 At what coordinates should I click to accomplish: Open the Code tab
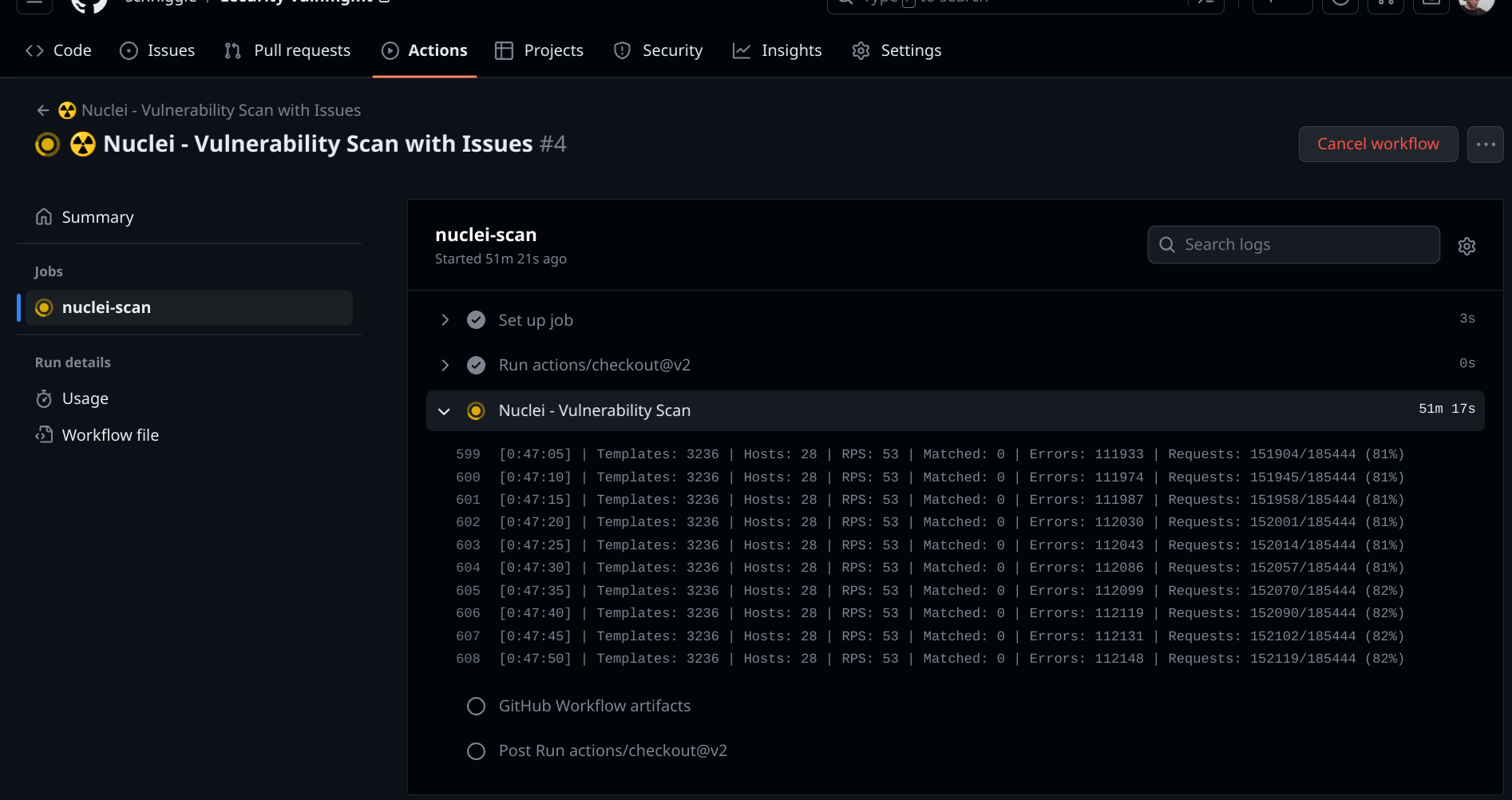pyautogui.click(x=58, y=50)
